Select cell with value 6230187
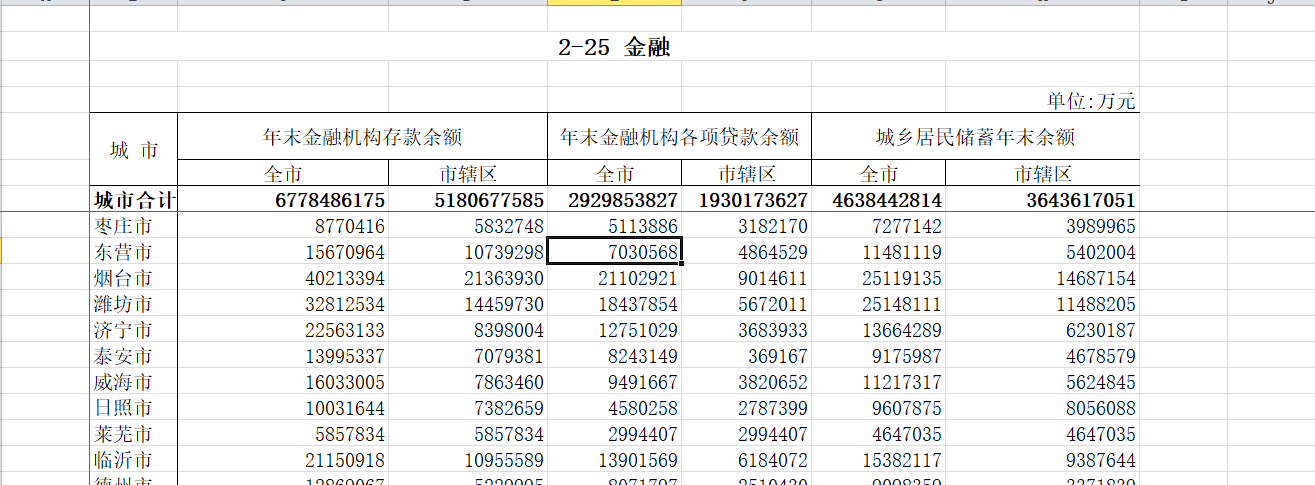Image resolution: width=1315 pixels, height=485 pixels. 1042,330
